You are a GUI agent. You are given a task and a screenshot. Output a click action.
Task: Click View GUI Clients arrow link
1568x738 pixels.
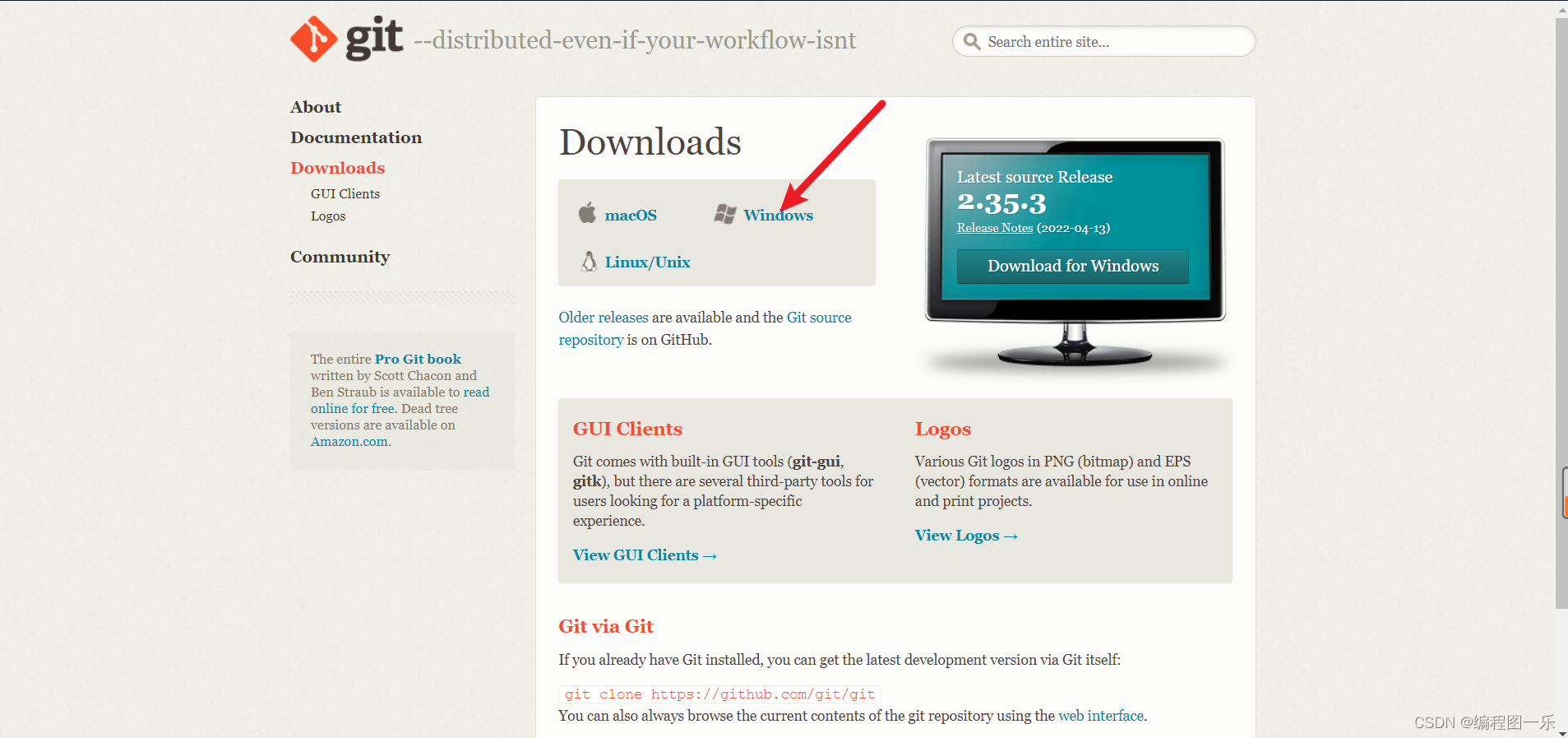click(645, 555)
